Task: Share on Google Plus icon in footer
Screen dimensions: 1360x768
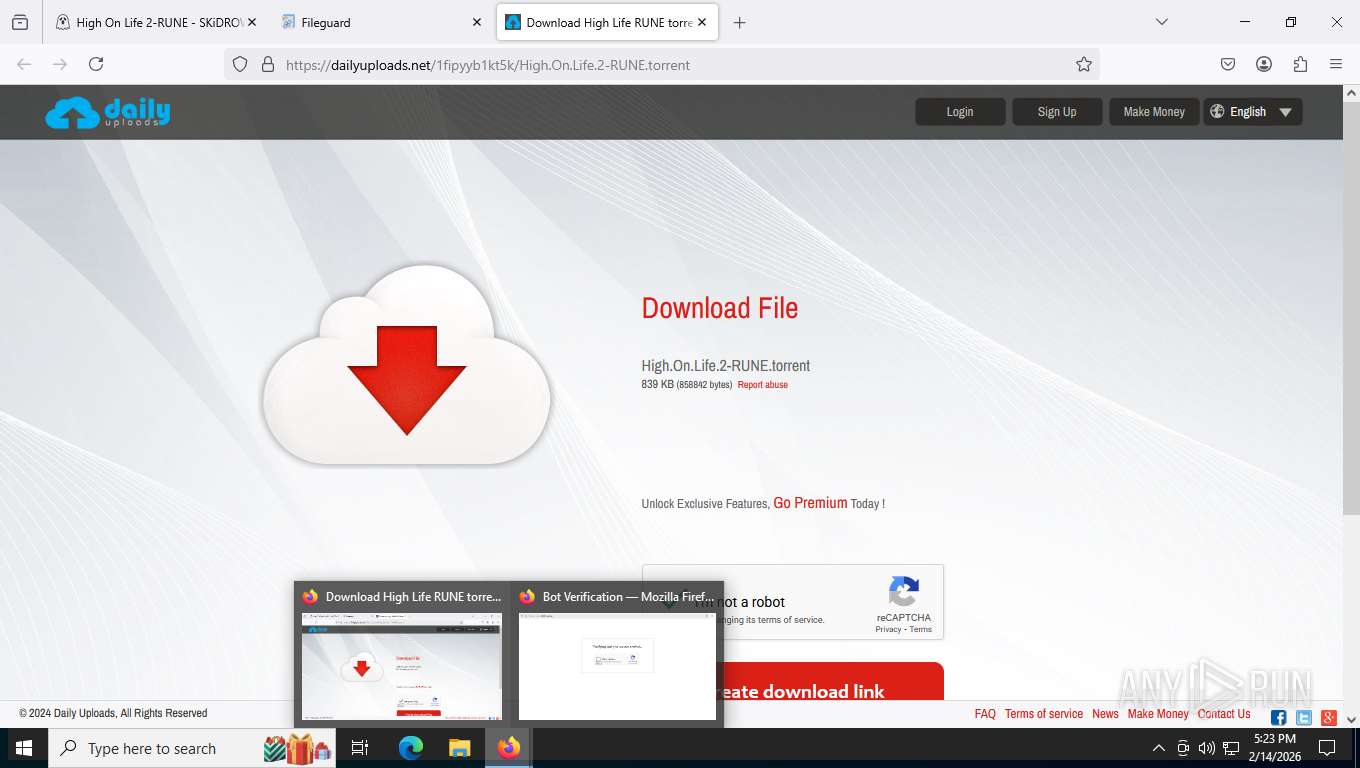Action: [1329, 717]
